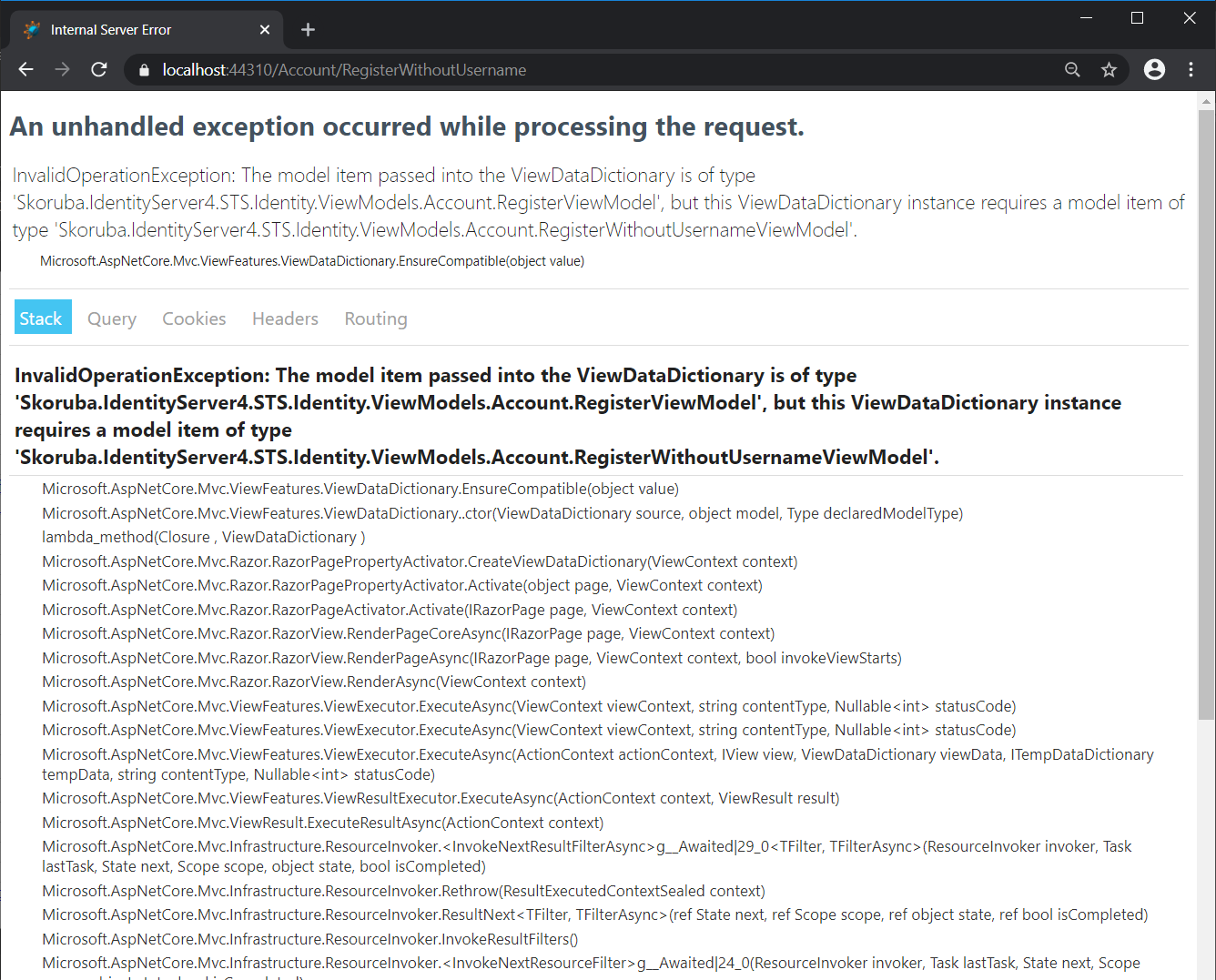Click the padlock icon in the address bar
Viewport: 1216px width, 980px height.
click(143, 69)
